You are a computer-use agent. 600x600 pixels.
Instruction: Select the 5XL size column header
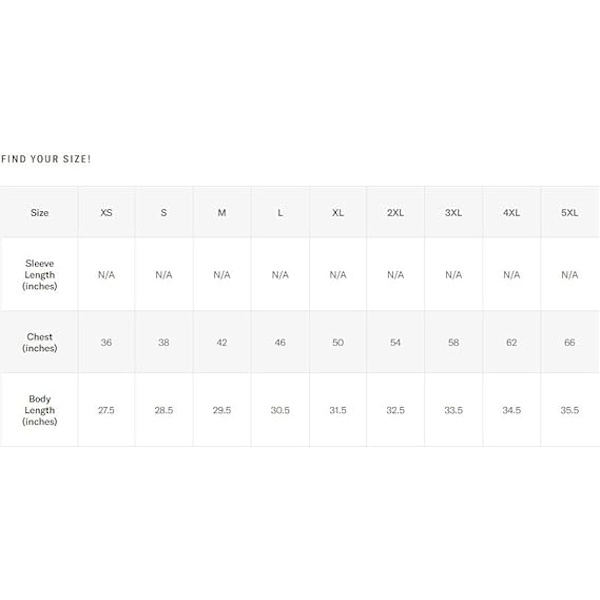coord(570,213)
